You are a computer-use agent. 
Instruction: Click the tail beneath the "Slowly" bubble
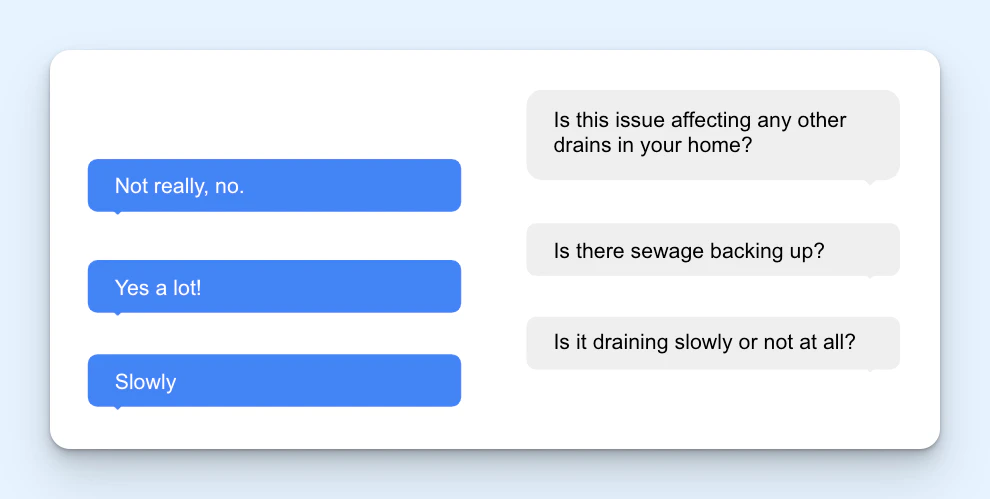(x=118, y=408)
